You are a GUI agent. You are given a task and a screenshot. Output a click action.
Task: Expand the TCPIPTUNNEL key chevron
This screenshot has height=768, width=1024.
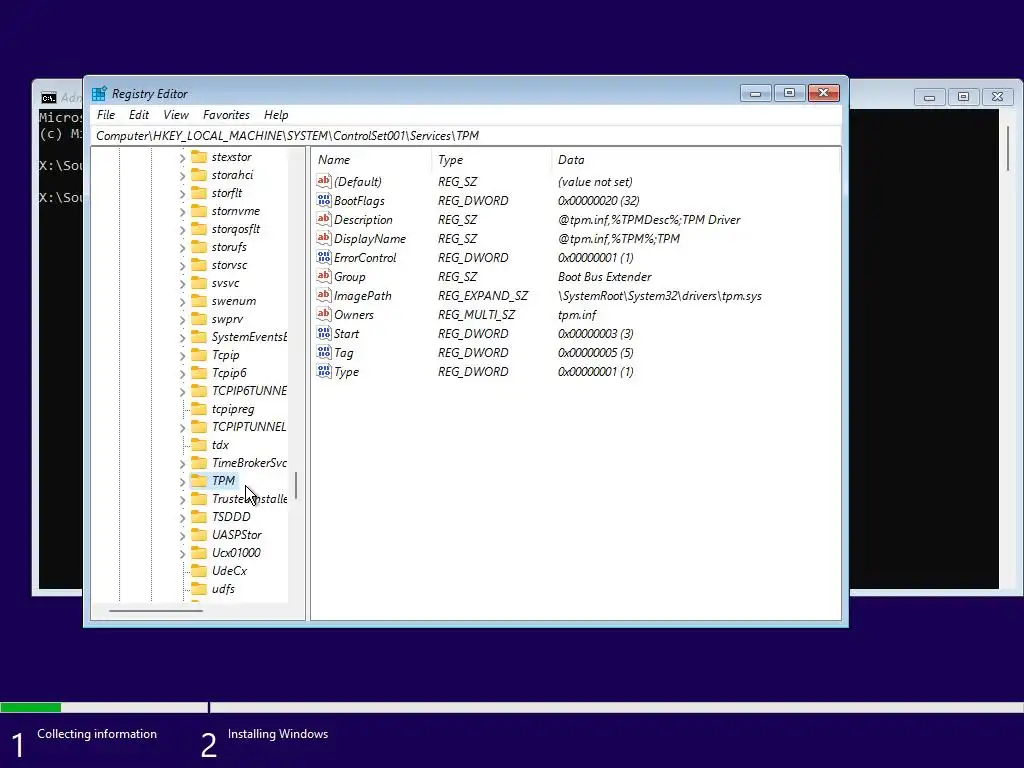tap(182, 428)
